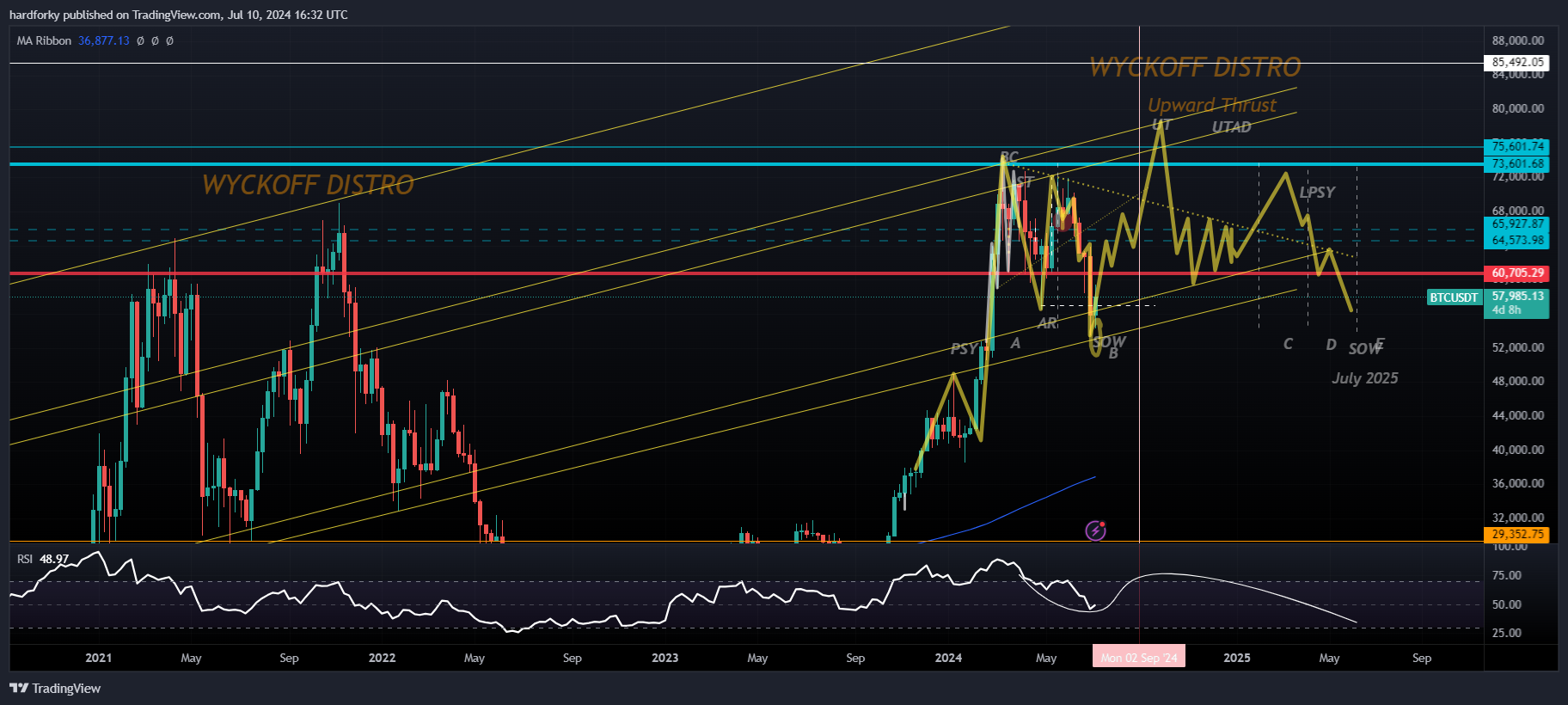Image resolution: width=1568 pixels, height=705 pixels.
Task: Click the SOW label near phase B
Action: tap(1109, 341)
